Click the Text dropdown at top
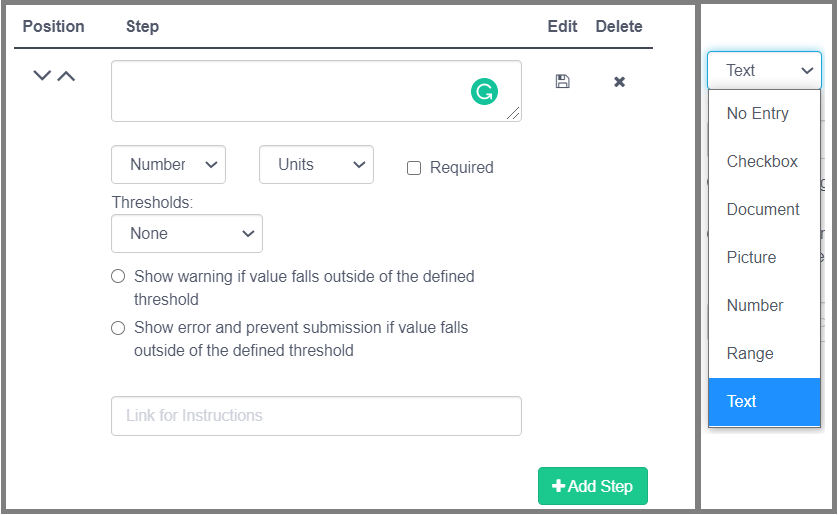838x515 pixels. pos(764,70)
